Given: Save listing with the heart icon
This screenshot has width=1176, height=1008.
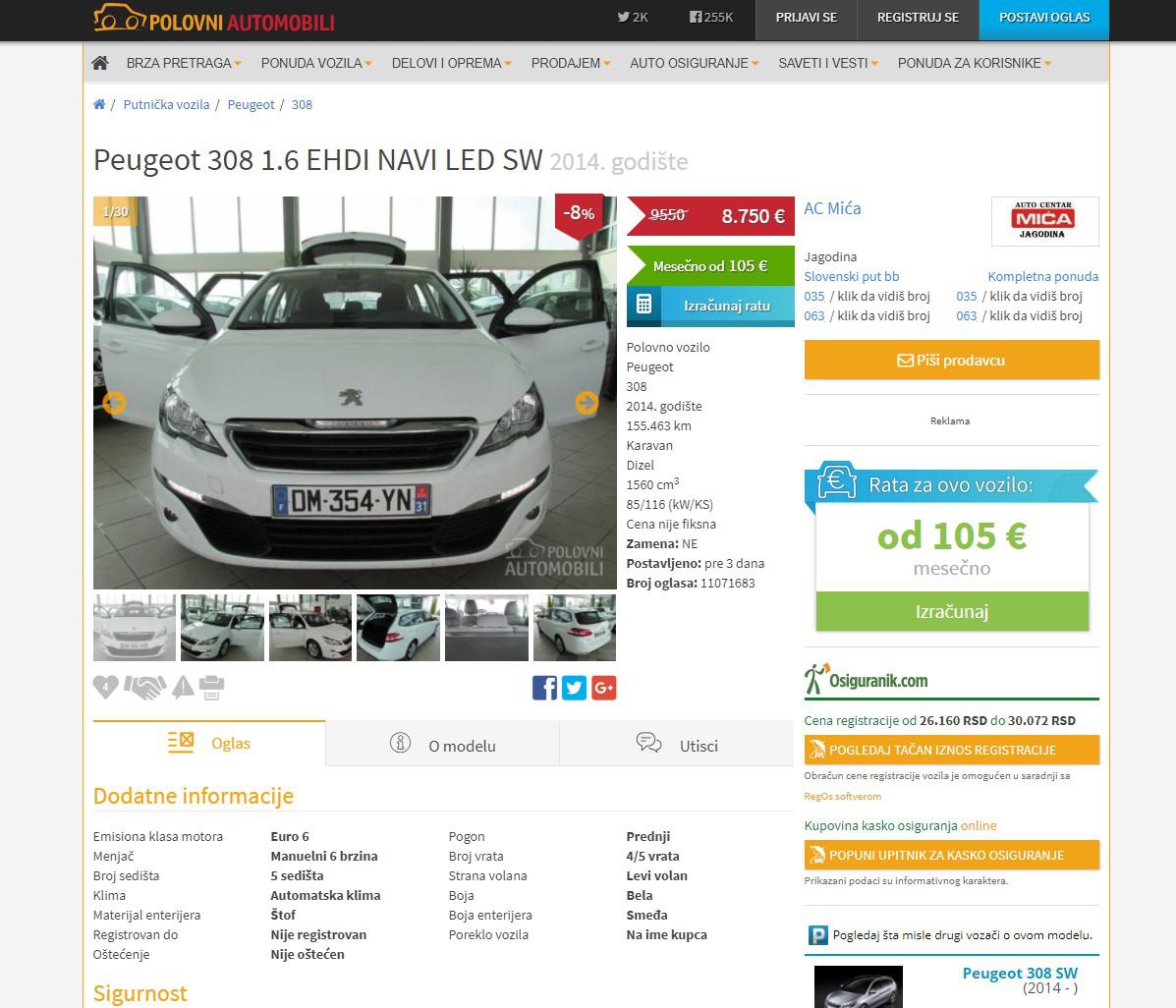Looking at the screenshot, I should tap(106, 687).
